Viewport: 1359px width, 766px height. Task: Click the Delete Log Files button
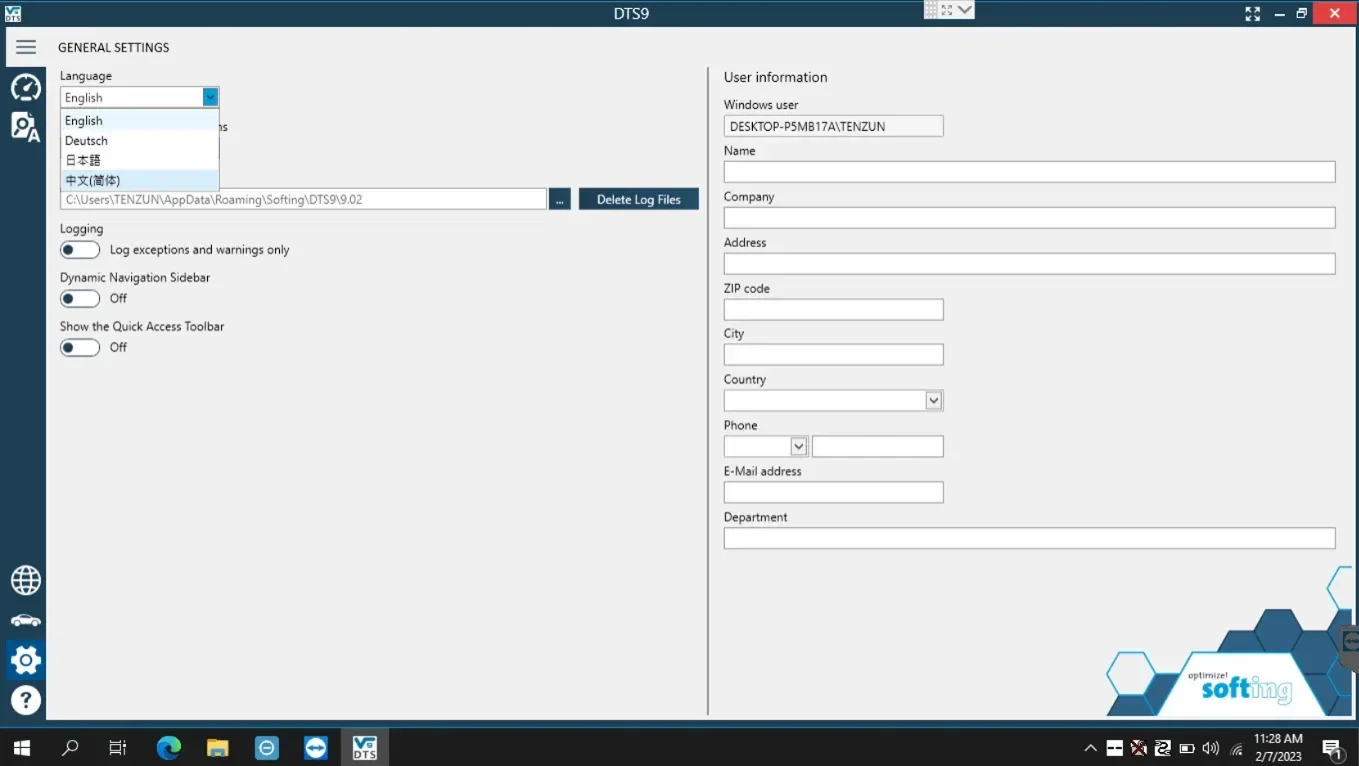point(639,199)
